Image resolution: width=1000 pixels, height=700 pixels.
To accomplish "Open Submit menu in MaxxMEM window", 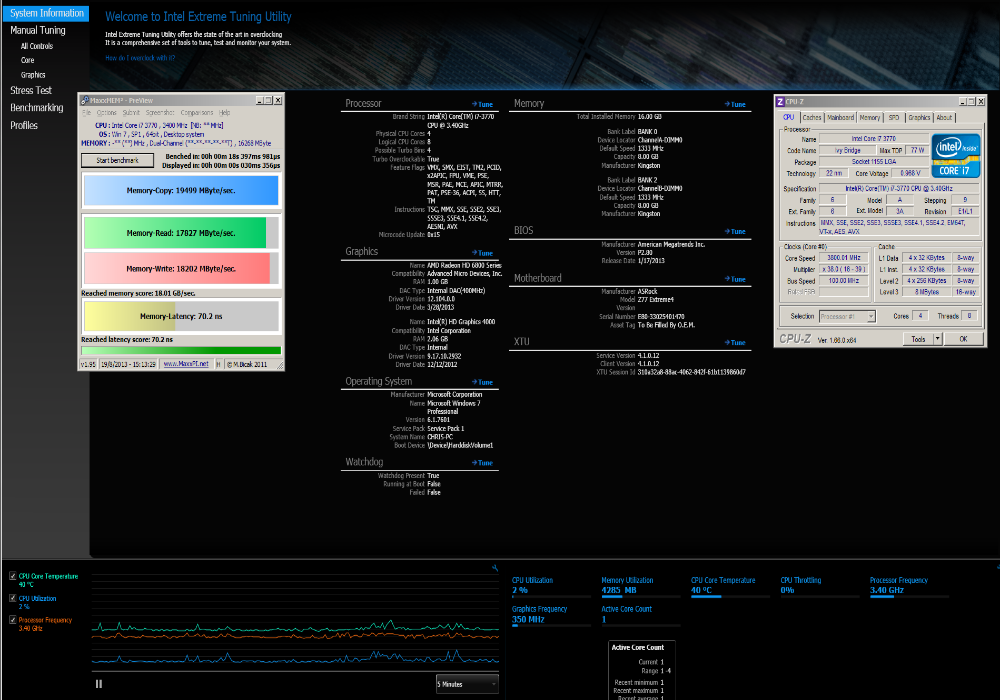I will 131,113.
